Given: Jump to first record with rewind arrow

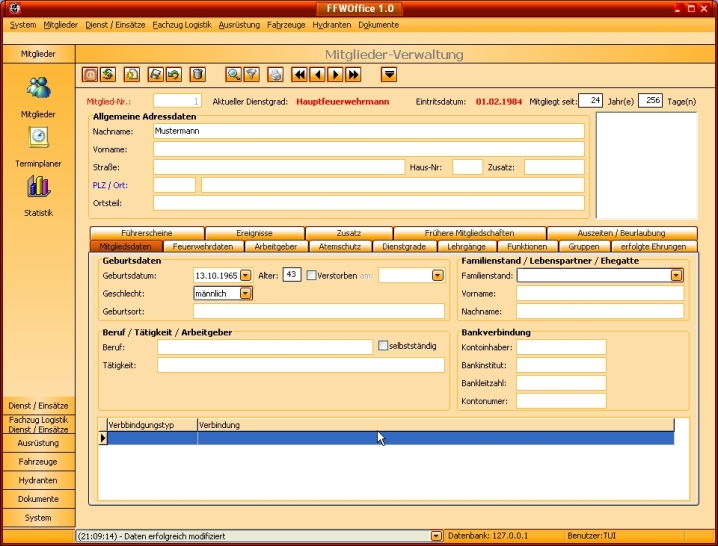Looking at the screenshot, I should [299, 74].
